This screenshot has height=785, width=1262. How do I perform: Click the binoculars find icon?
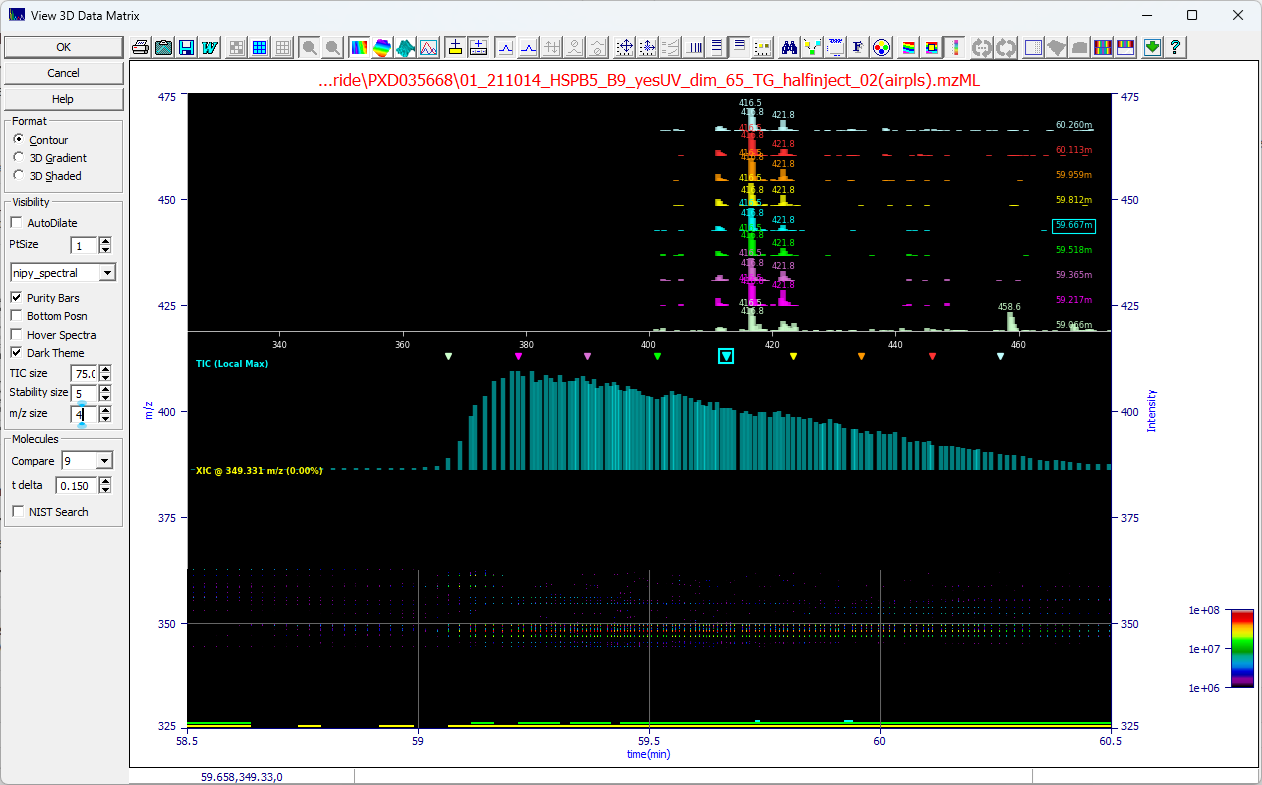tap(789, 47)
